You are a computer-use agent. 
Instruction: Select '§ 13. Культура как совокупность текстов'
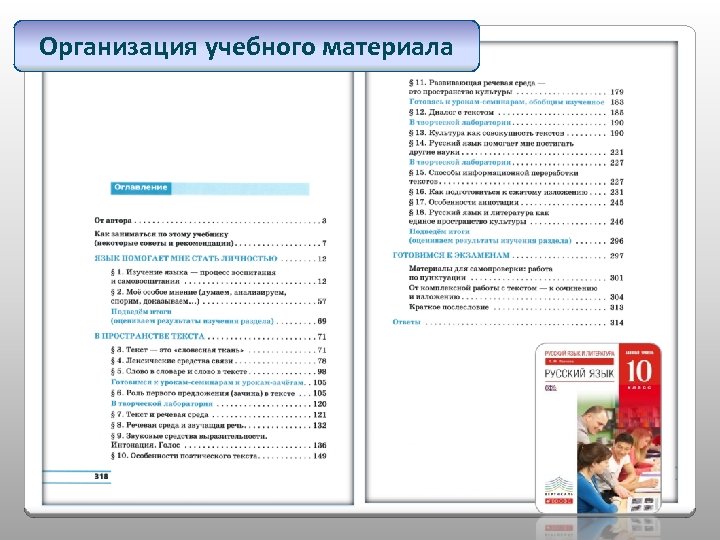(516, 133)
